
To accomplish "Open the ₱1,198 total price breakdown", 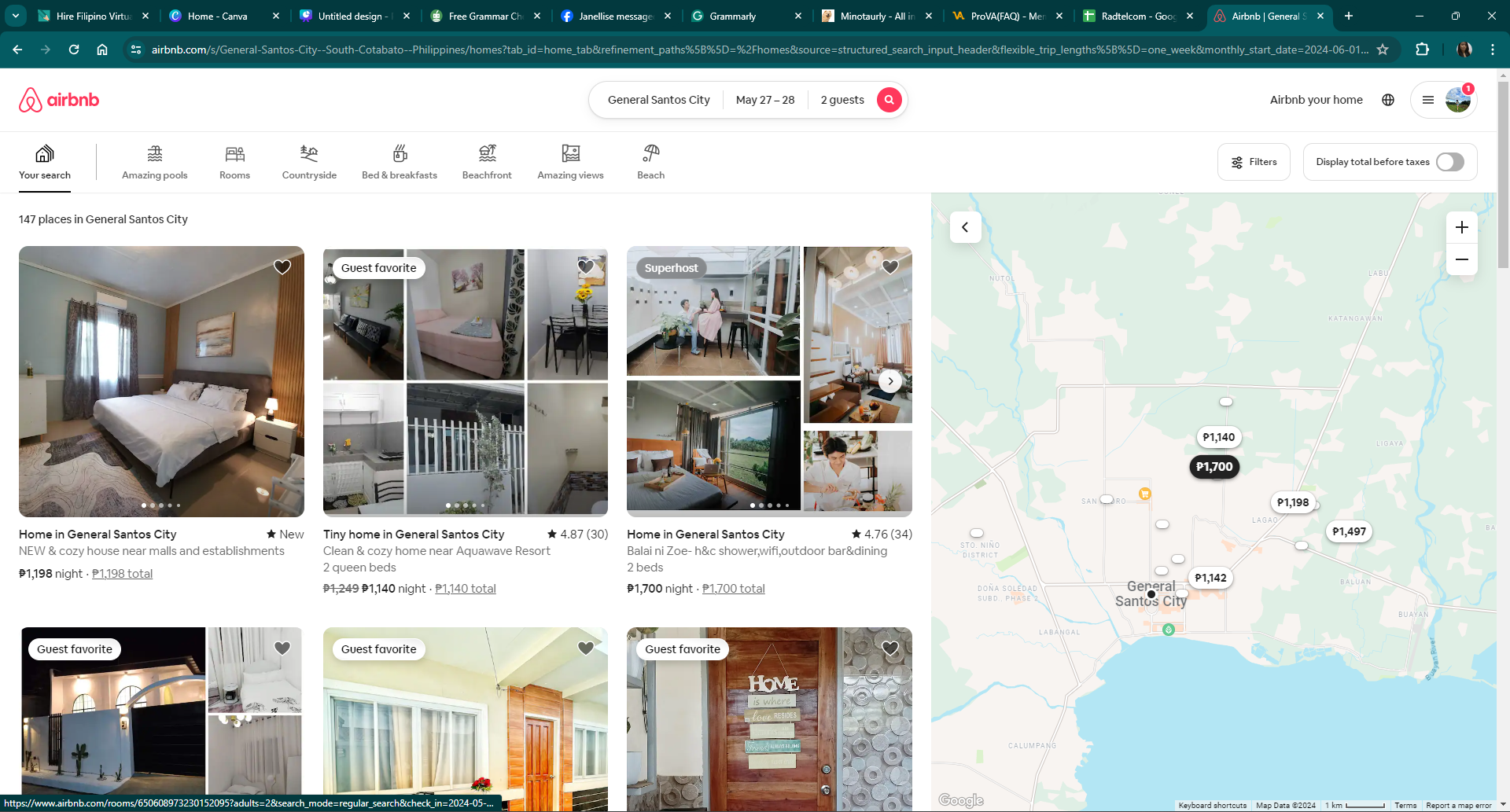I will coord(123,574).
